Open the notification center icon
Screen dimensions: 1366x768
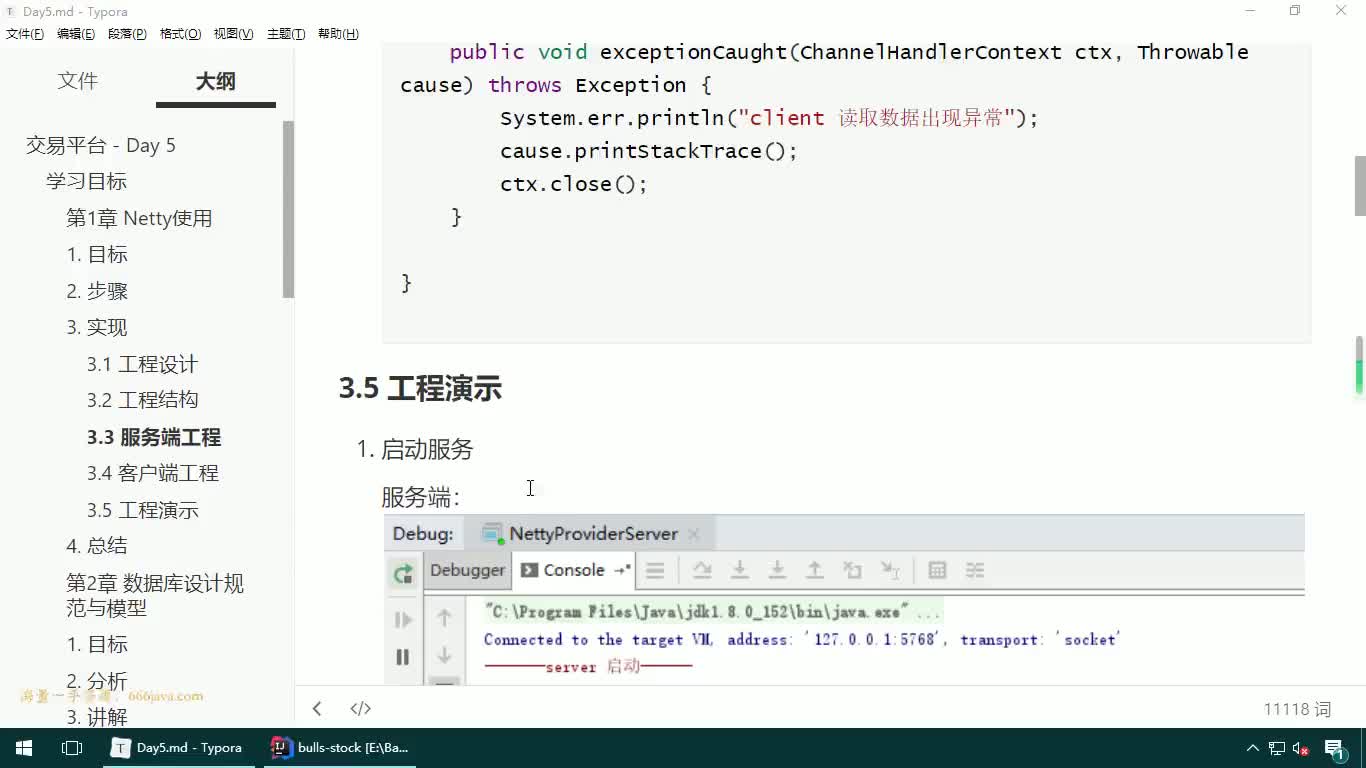[x=1335, y=748]
